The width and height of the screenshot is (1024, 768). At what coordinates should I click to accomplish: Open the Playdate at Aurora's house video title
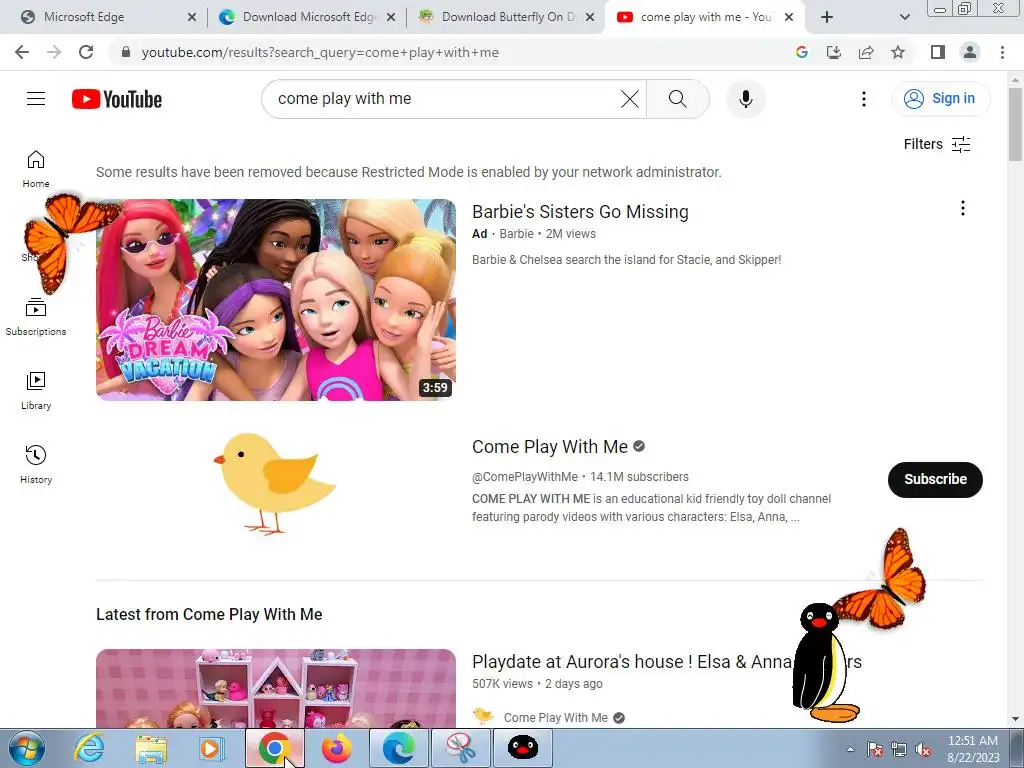(x=667, y=662)
